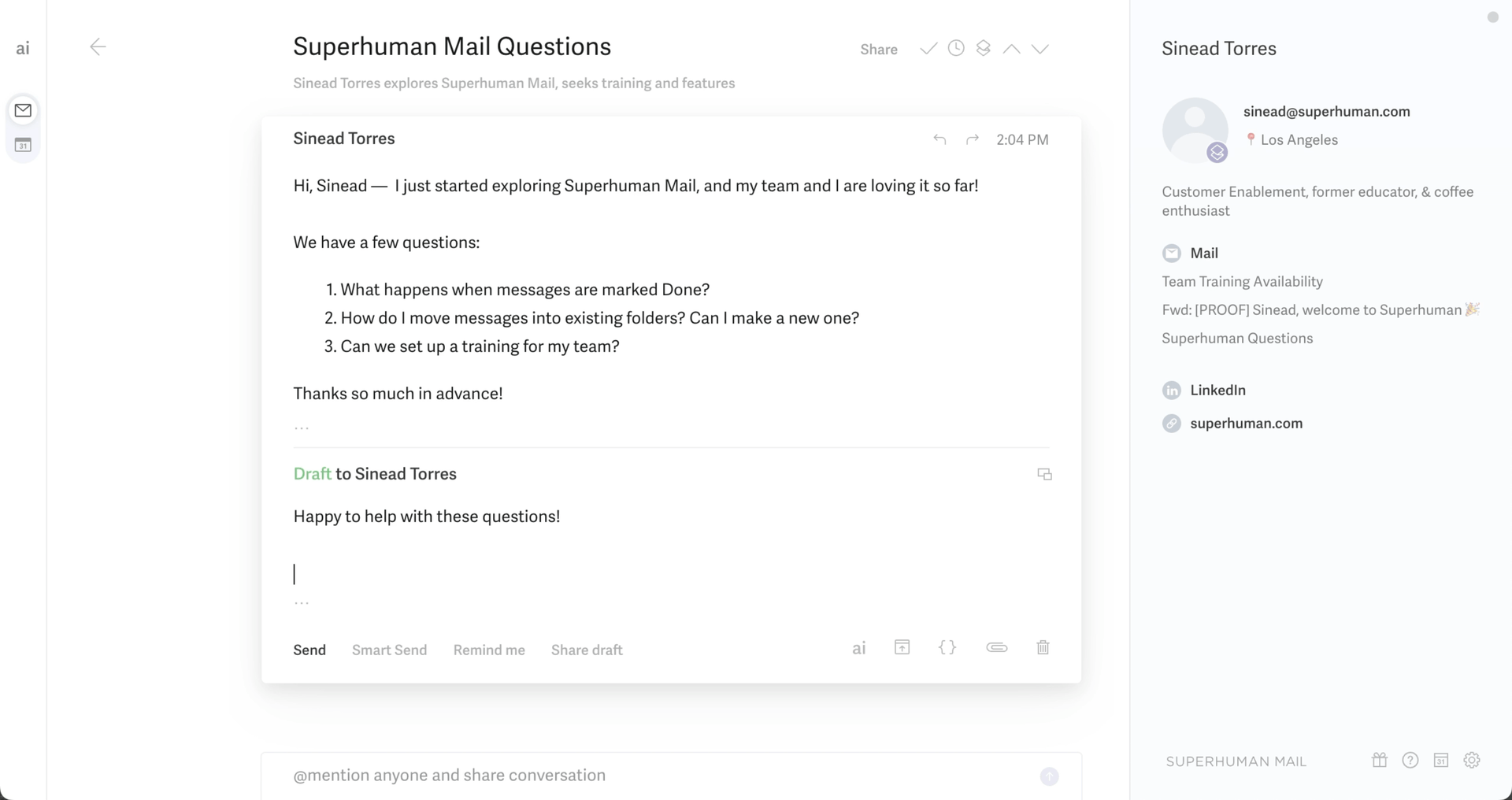1512x800 pixels.
Task: Open the AI icon in the draft toolbar
Action: tap(859, 648)
